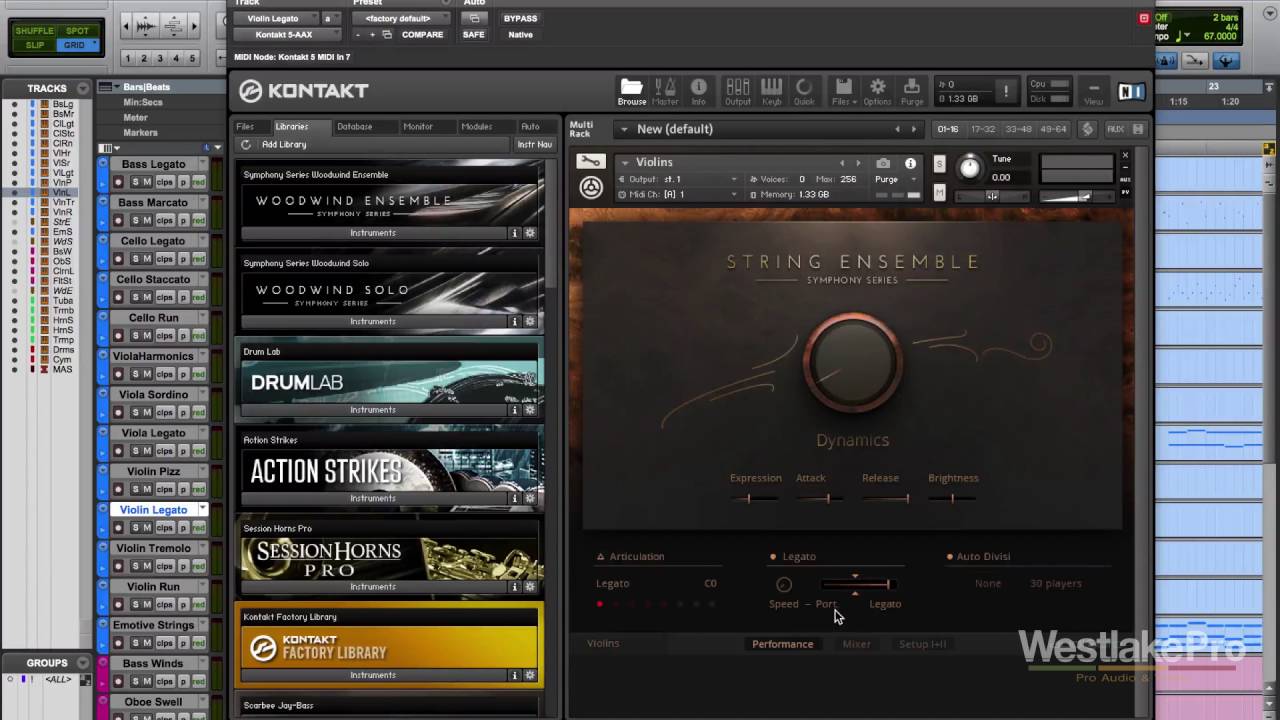Image resolution: width=1280 pixels, height=720 pixels.
Task: Open the Mixer page tab
Action: tap(856, 644)
